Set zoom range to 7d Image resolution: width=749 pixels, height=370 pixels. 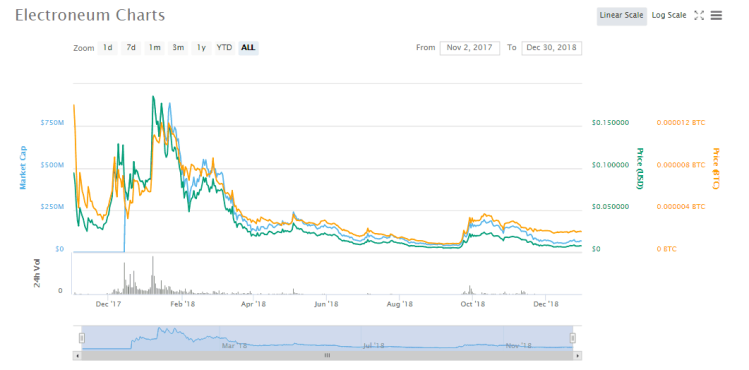(131, 48)
